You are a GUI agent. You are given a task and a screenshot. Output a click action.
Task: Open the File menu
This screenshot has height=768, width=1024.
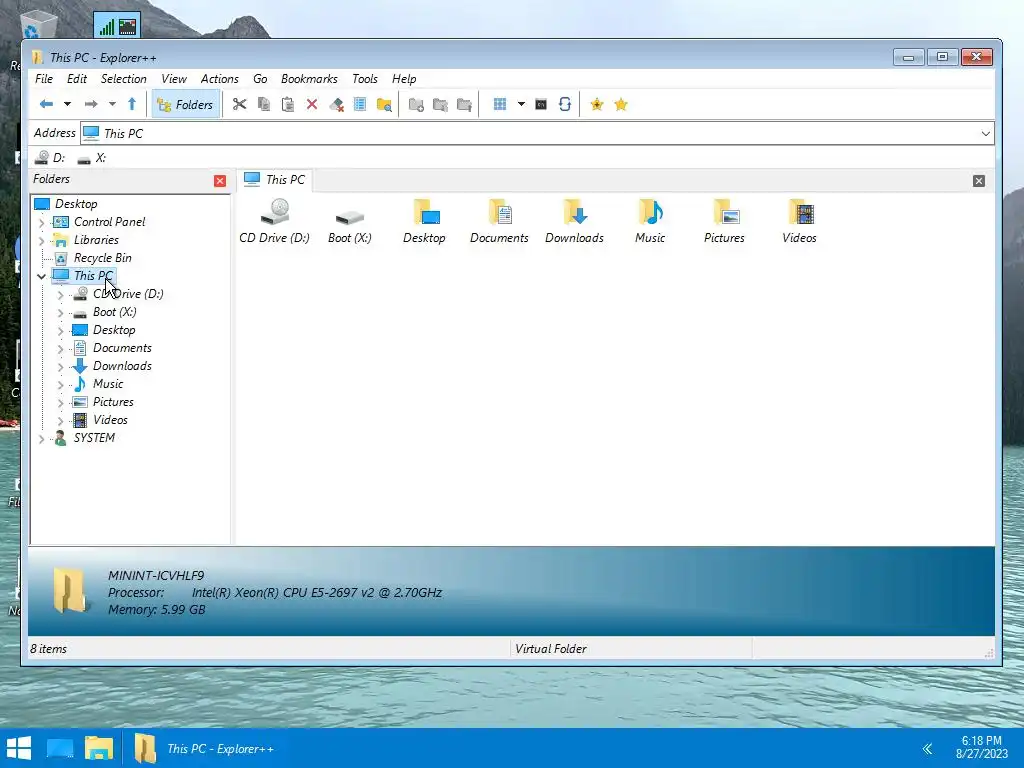[44, 78]
